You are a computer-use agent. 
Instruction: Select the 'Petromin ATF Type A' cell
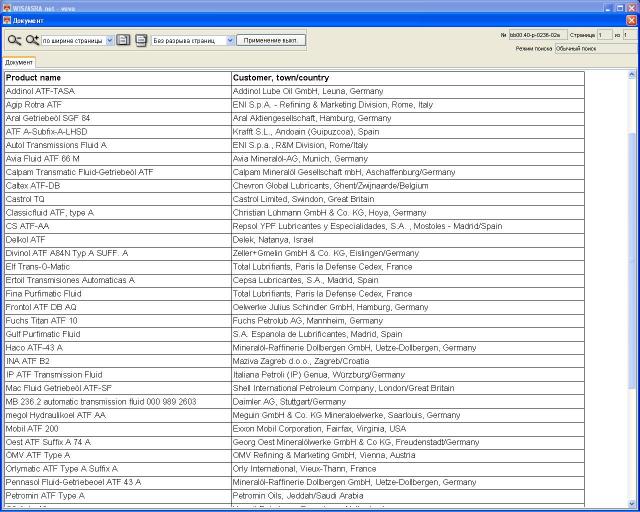(118, 496)
